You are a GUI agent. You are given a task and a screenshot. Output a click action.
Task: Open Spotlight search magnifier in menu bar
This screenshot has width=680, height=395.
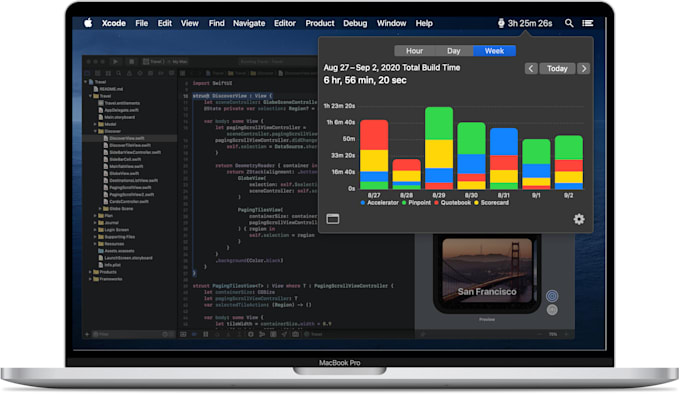[x=569, y=23]
